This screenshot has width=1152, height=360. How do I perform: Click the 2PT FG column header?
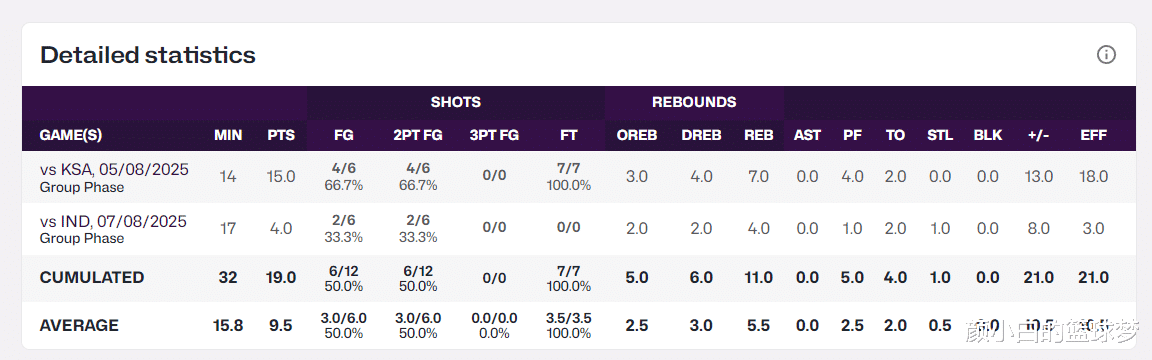417,135
